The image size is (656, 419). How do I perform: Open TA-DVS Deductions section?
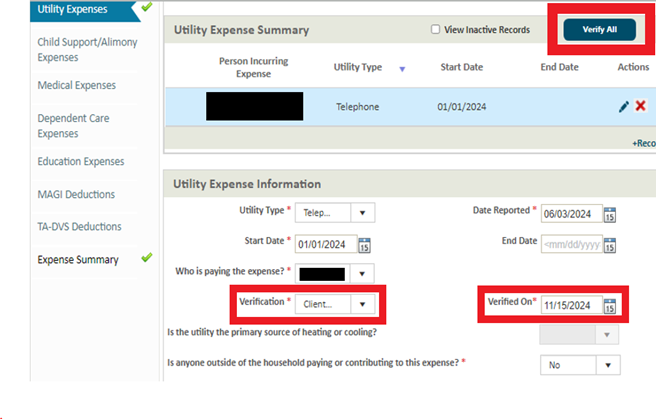(x=79, y=227)
